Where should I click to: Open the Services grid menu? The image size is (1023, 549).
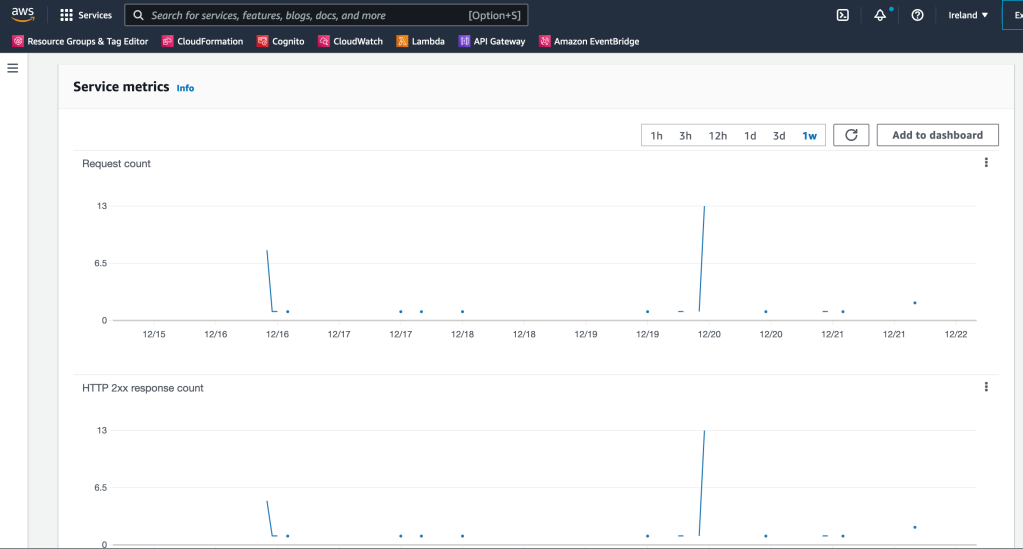pos(86,15)
